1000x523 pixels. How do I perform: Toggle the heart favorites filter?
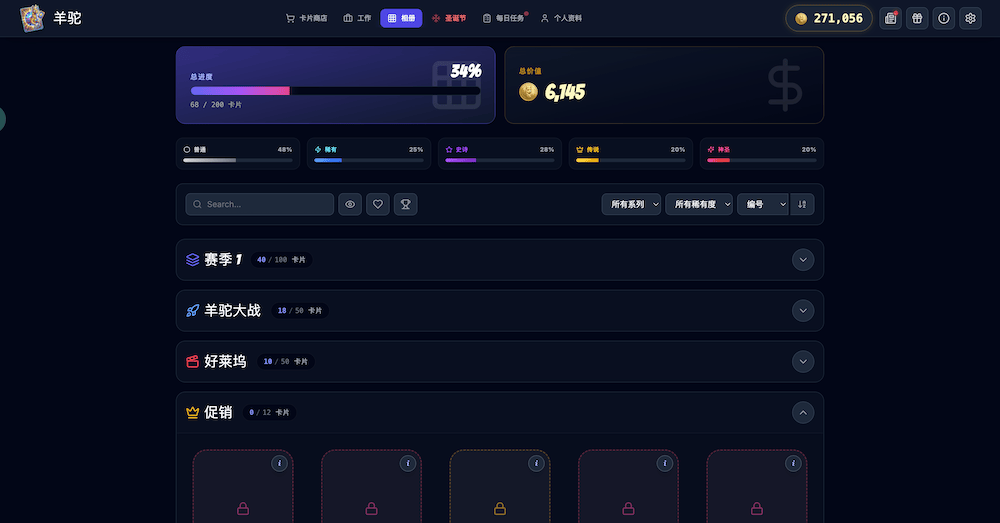(378, 204)
